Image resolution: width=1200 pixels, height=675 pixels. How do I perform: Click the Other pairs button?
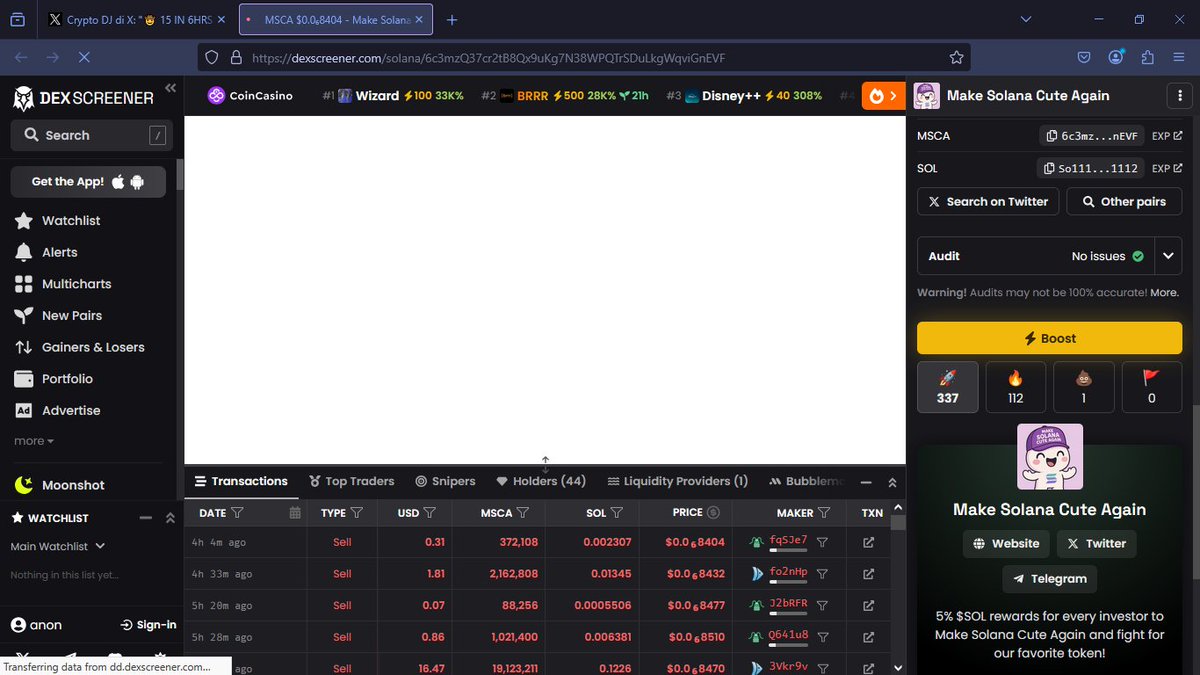coord(1124,202)
